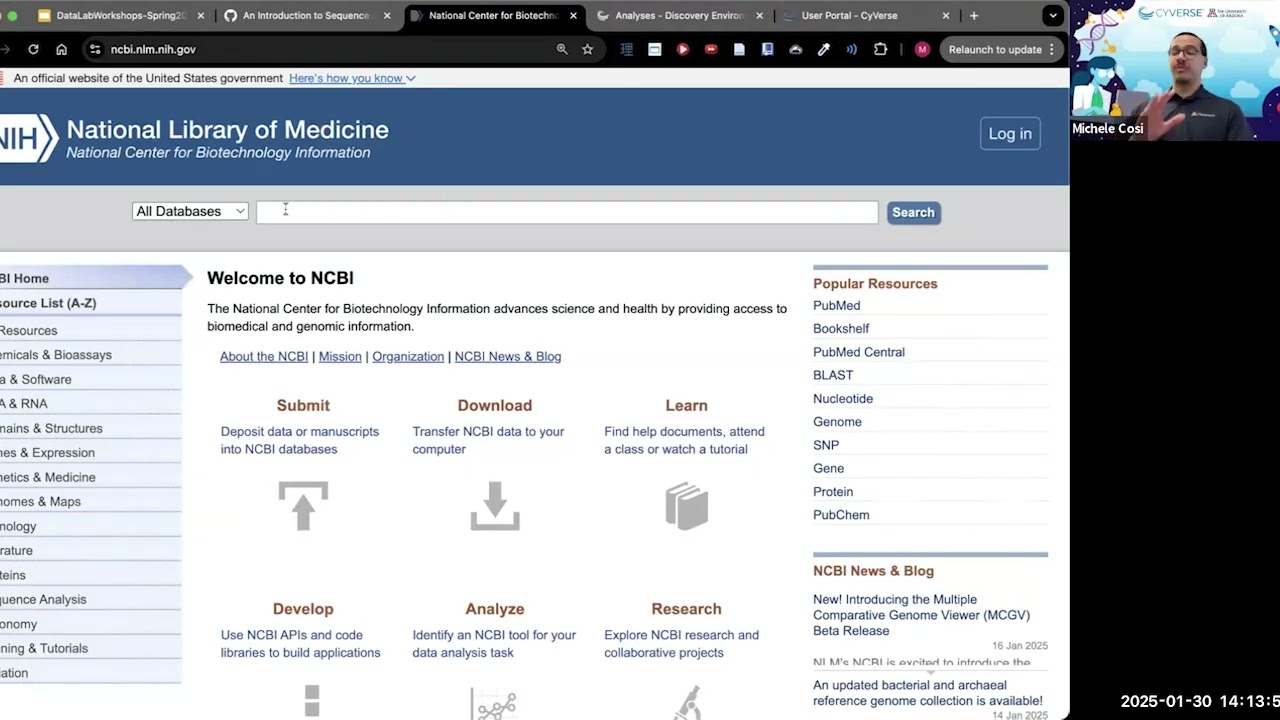Open Bookshelf in Popular Resources

[x=841, y=328]
